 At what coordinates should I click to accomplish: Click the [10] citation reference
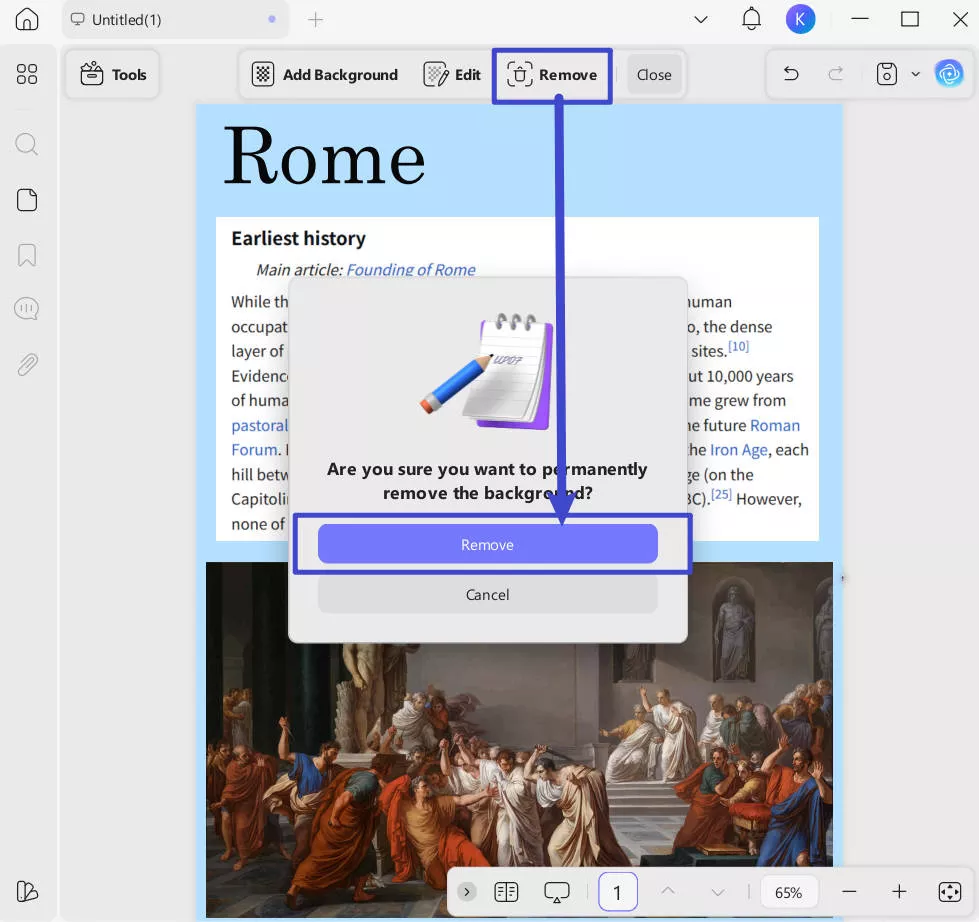[739, 346]
